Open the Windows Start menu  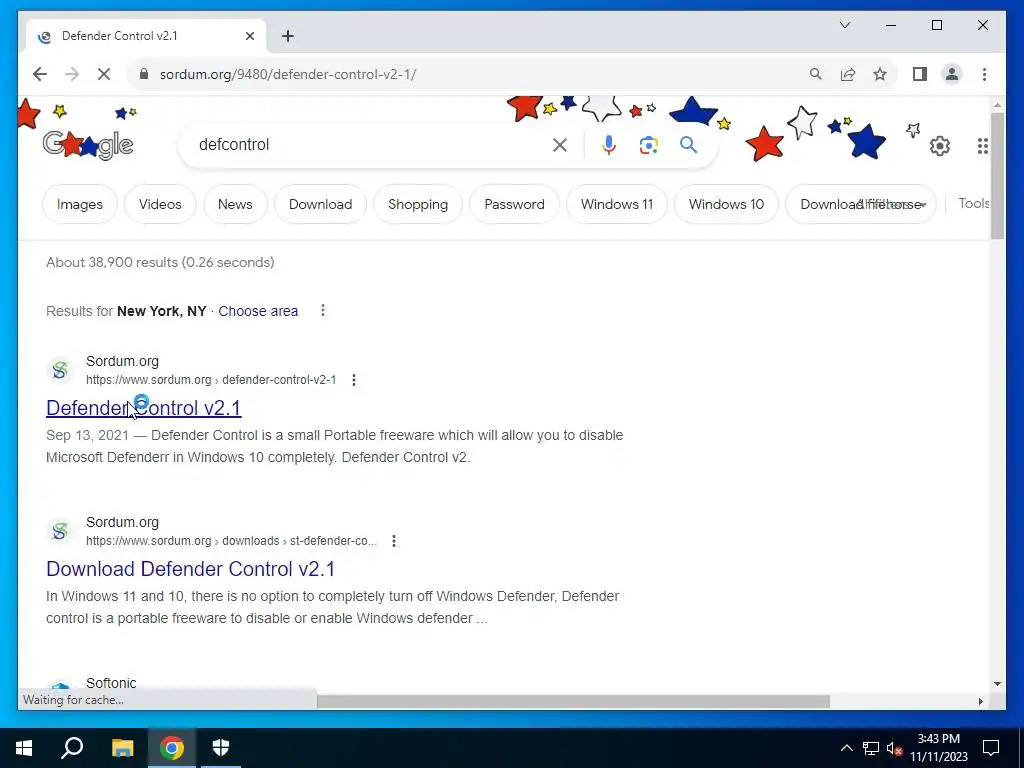24,748
